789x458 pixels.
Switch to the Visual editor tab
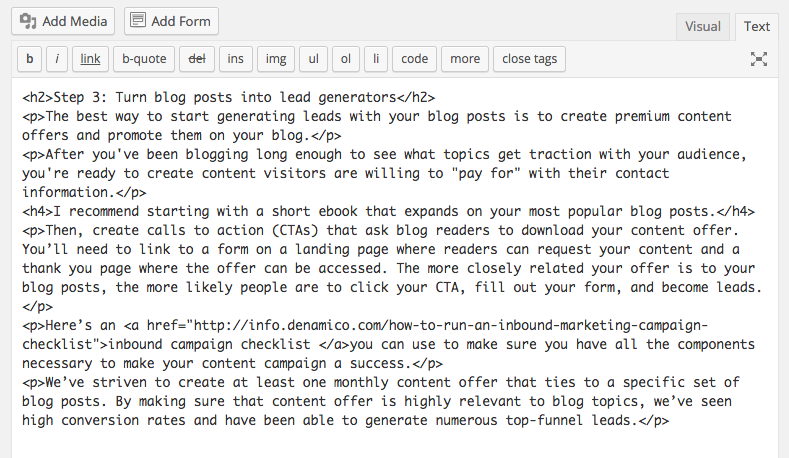(x=702, y=27)
